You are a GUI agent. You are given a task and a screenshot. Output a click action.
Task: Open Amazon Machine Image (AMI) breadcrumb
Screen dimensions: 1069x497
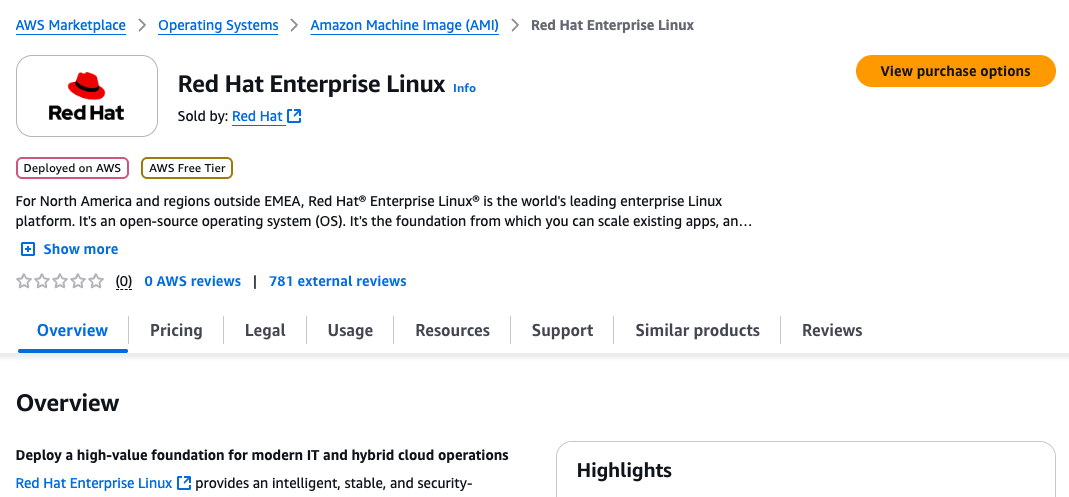pos(404,26)
